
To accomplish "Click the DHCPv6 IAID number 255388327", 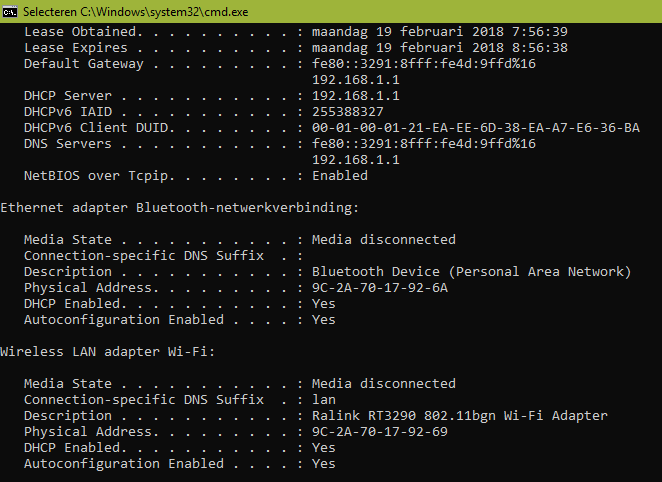I will [x=347, y=112].
